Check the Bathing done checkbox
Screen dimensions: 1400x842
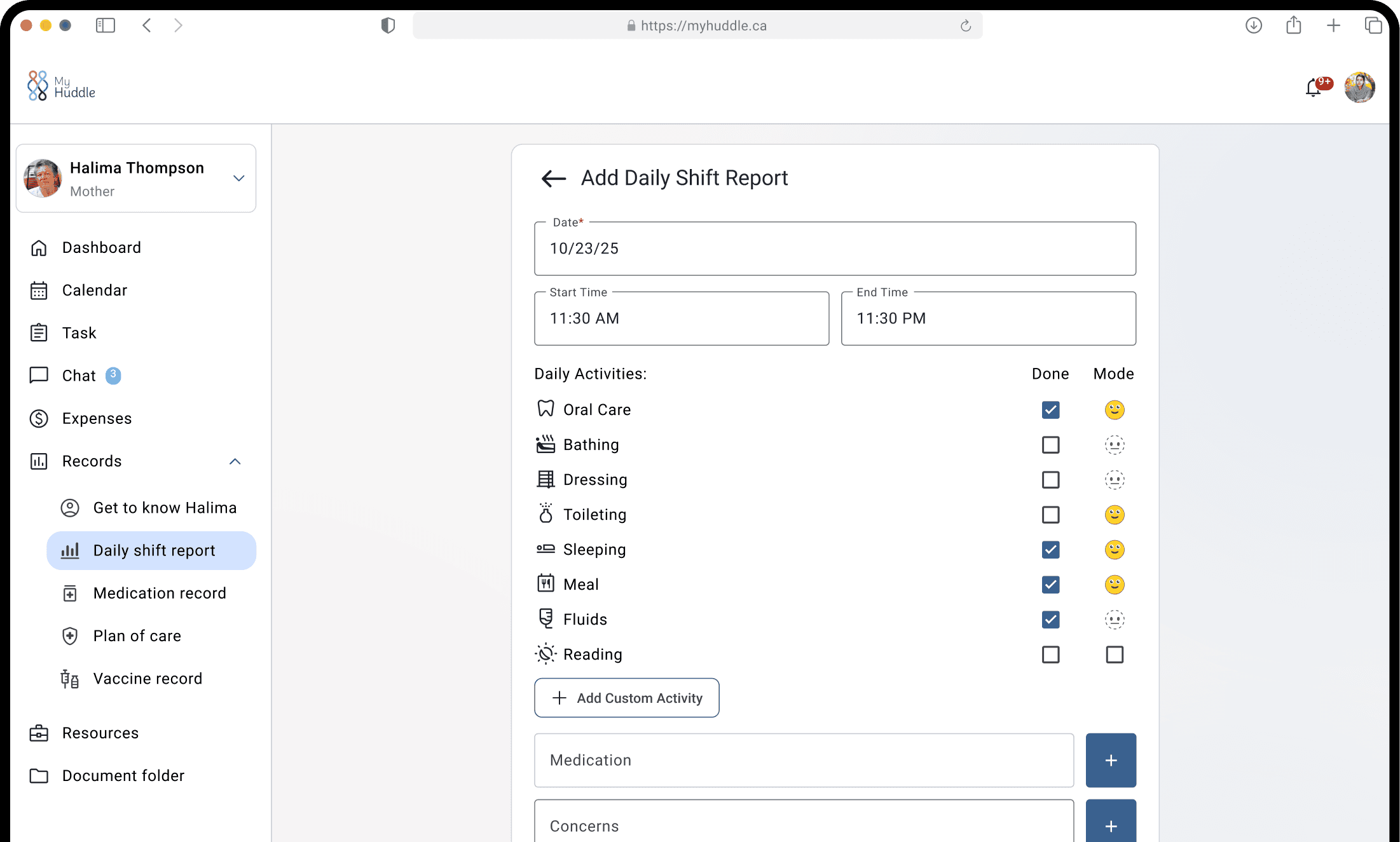[1050, 445]
